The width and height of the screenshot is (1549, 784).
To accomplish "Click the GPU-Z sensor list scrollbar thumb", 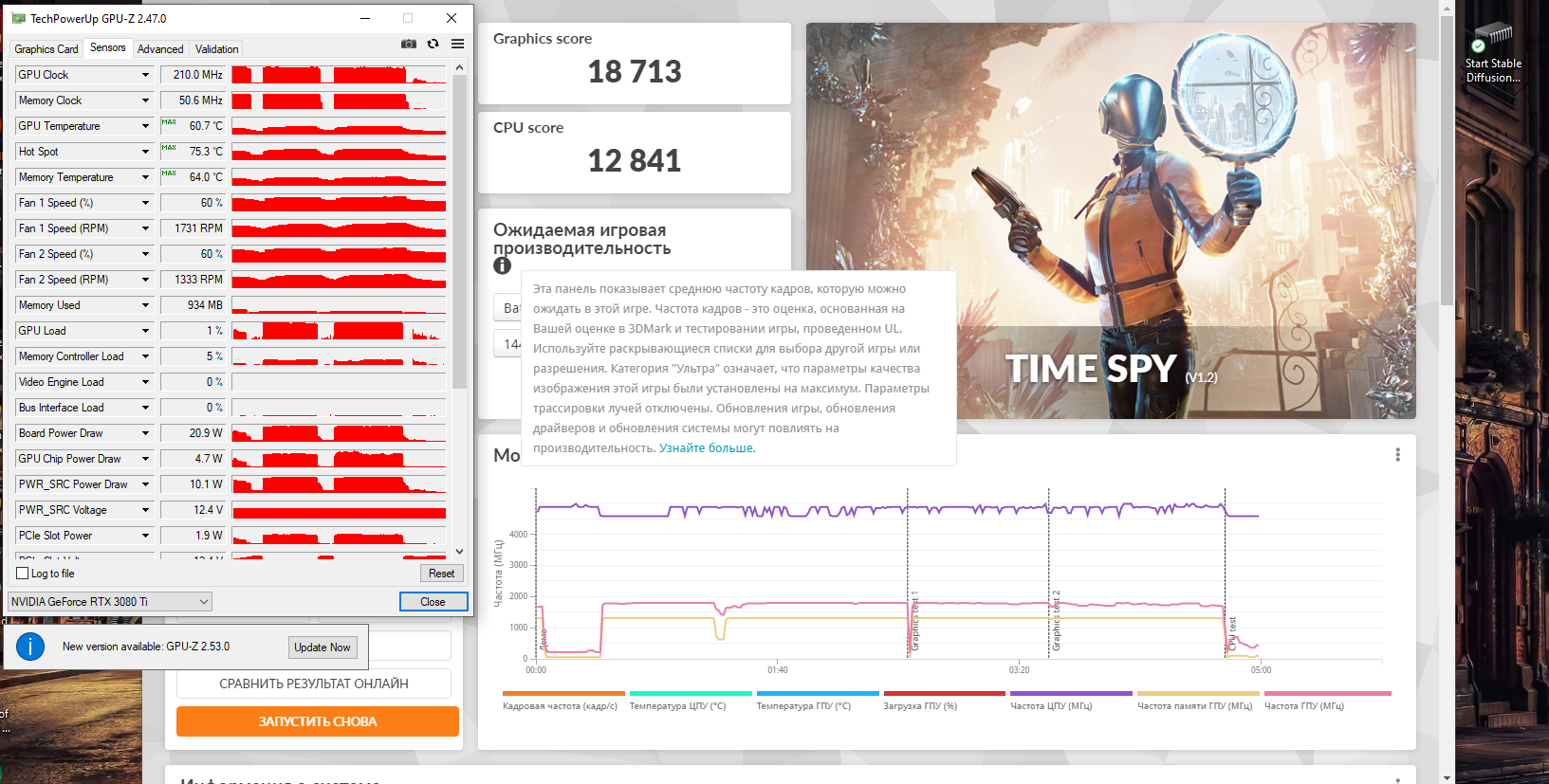I will [459, 232].
